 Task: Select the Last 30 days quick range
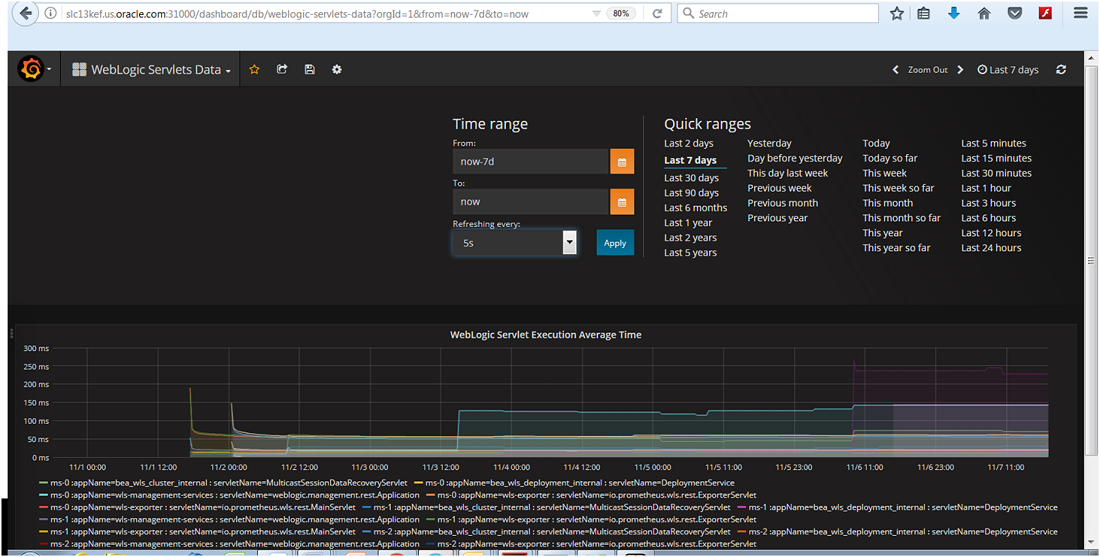691,178
